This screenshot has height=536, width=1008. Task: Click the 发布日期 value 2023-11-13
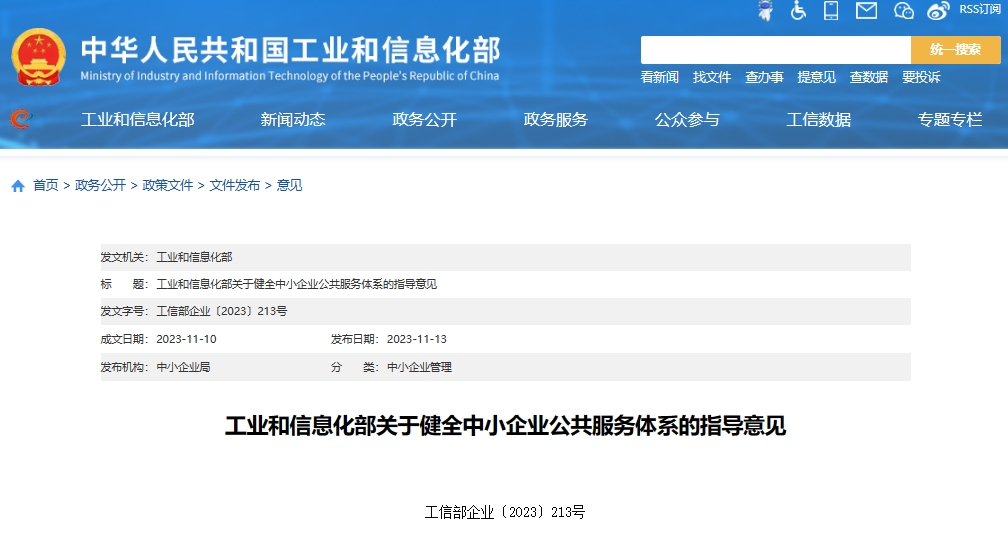point(417,339)
